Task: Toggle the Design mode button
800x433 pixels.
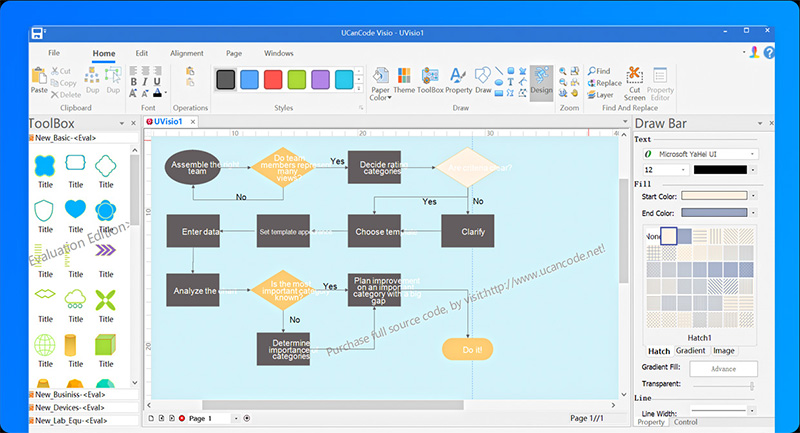Action: 541,82
